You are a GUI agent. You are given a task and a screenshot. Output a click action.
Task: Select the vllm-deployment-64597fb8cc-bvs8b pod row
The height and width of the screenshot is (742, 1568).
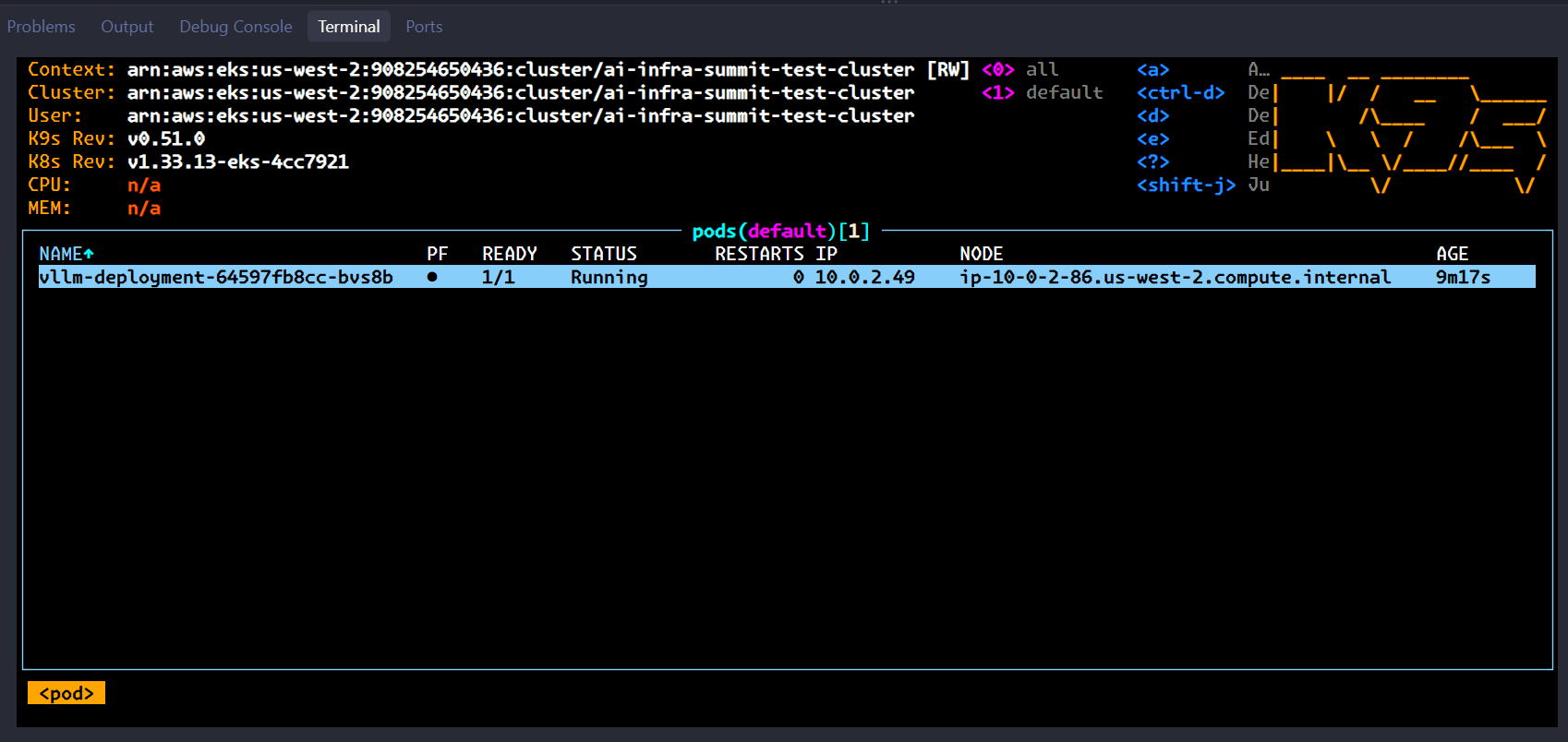(787, 277)
